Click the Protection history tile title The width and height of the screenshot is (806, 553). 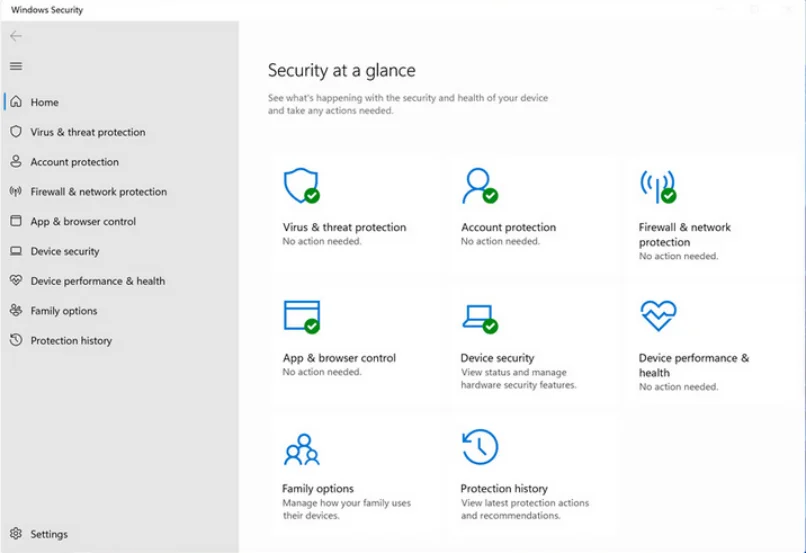[504, 488]
